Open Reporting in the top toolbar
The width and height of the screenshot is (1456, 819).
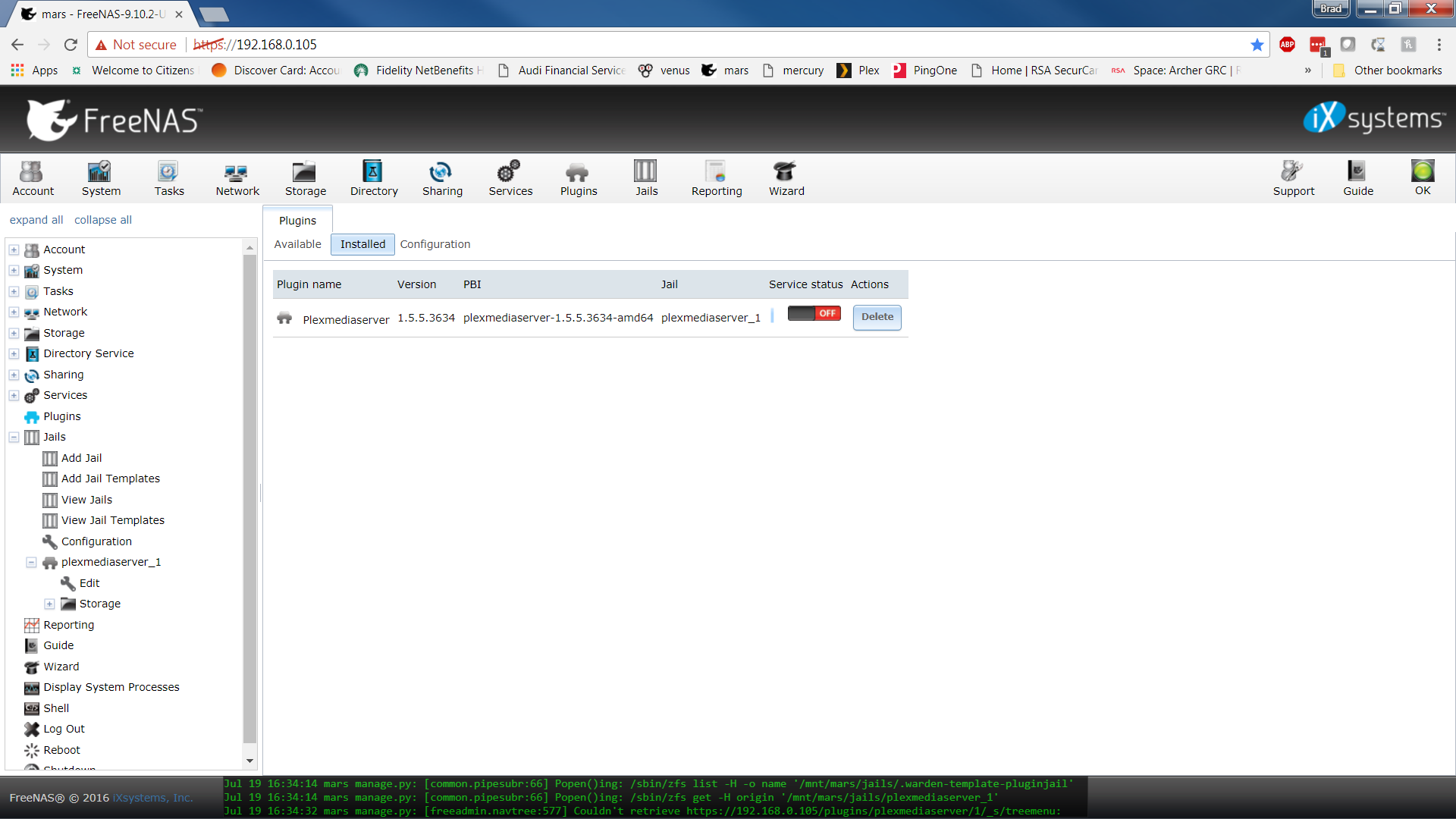point(717,179)
